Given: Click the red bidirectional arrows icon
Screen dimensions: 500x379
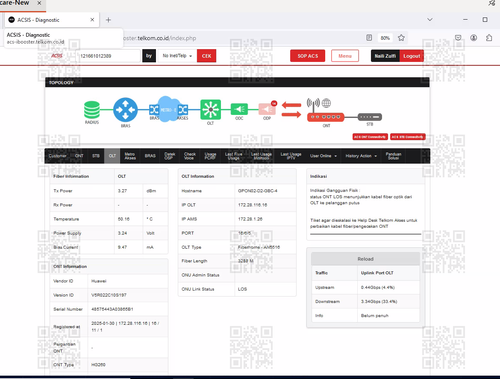Looking at the screenshot, I should click(x=291, y=110).
